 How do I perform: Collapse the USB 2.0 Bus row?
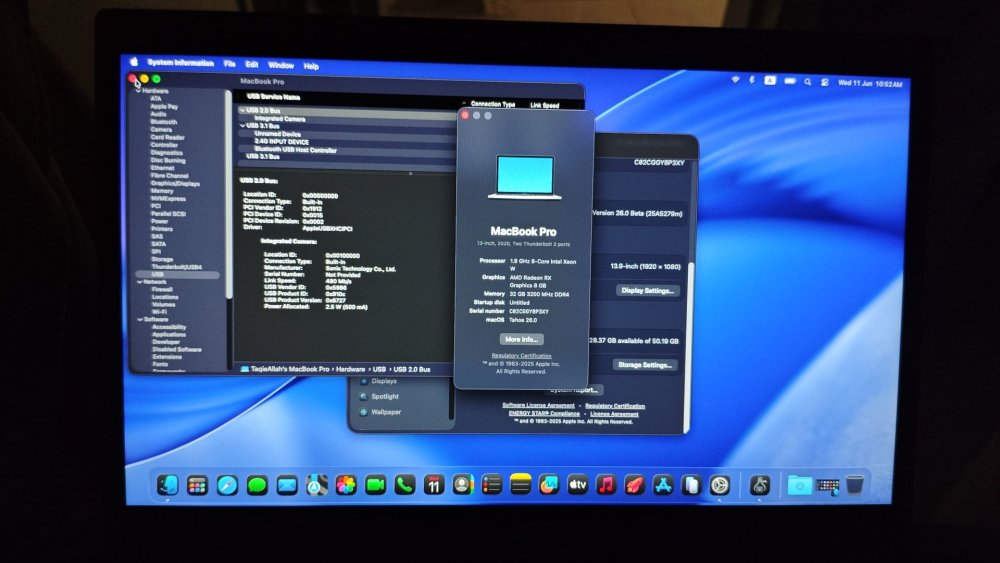point(242,110)
